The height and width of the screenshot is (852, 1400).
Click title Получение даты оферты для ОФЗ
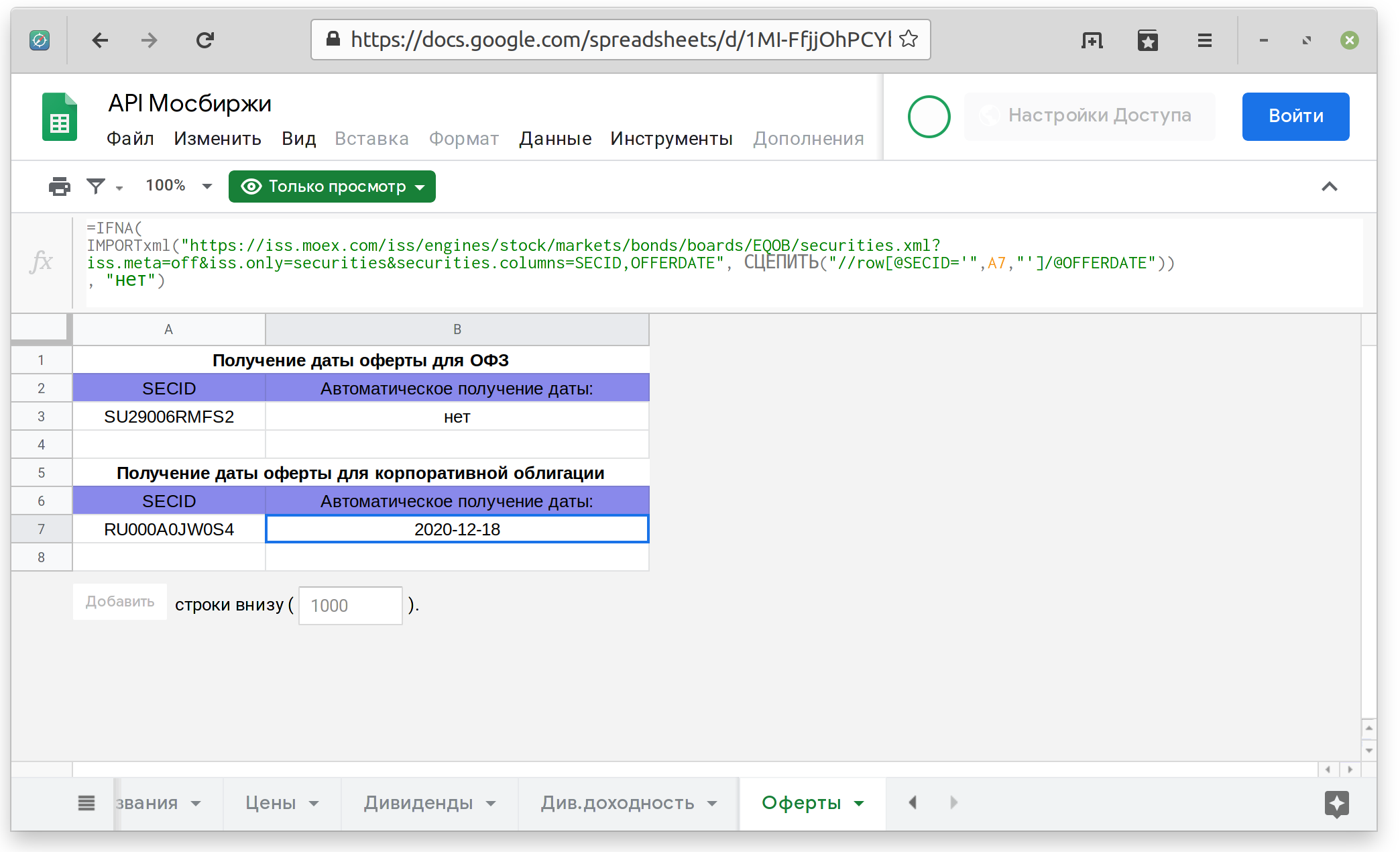click(361, 360)
